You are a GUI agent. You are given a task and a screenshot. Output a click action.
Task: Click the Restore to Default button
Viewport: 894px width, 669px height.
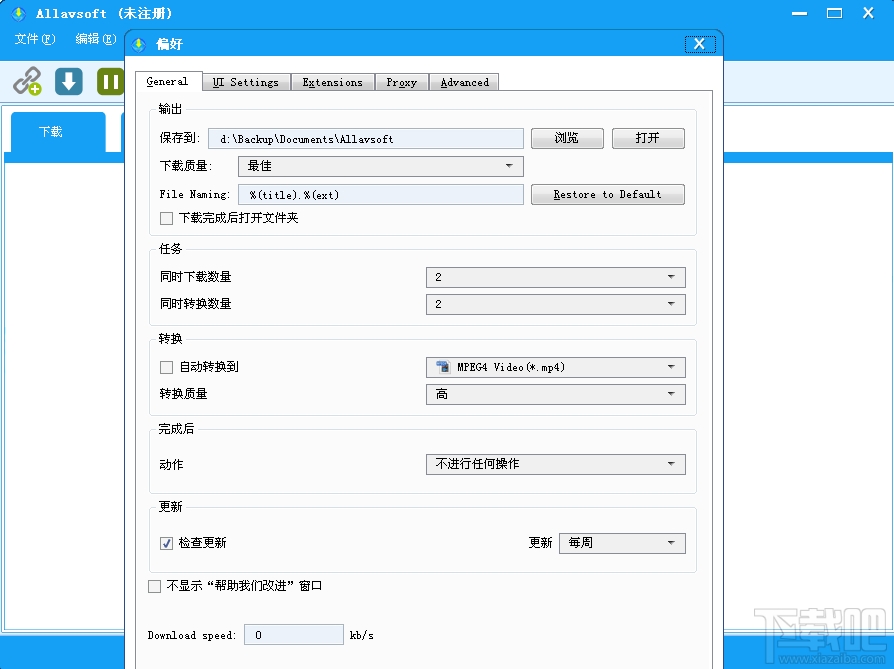click(607, 194)
